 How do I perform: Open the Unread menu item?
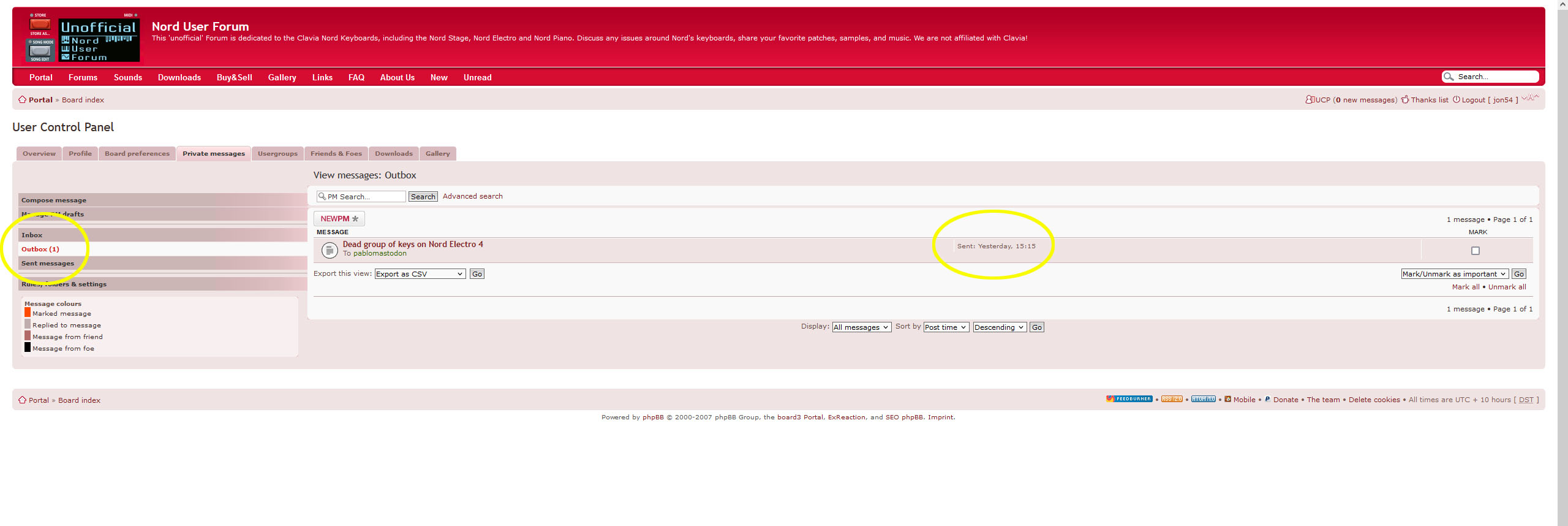[478, 77]
